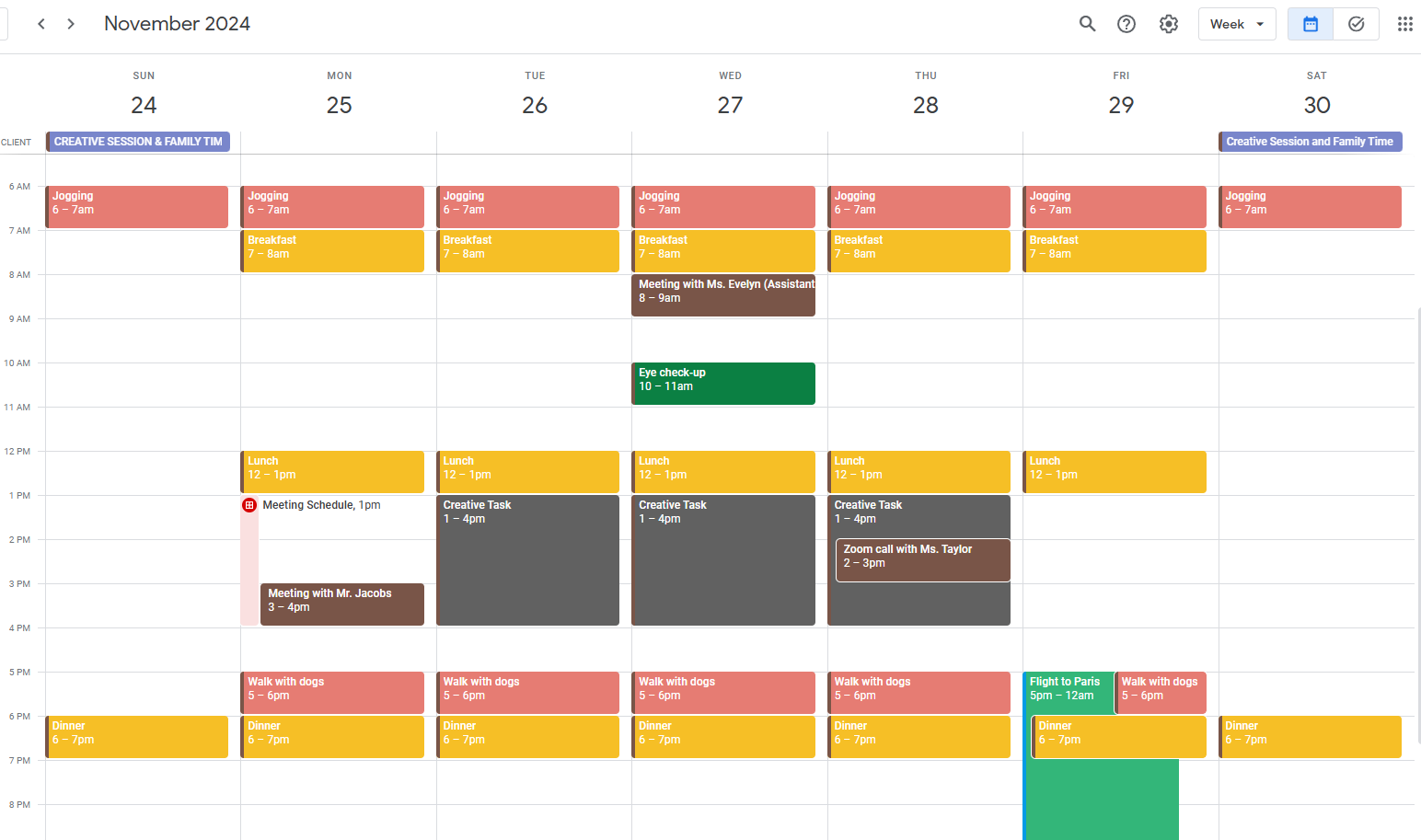This screenshot has width=1421, height=840.
Task: Open the Eye check-up event
Action: tap(723, 383)
